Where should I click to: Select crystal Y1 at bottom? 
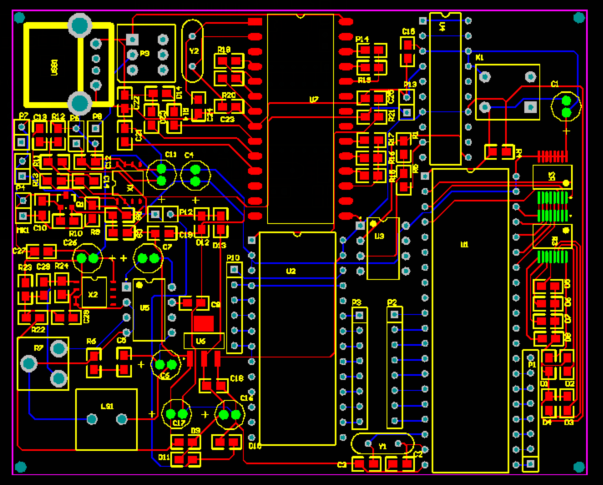pyautogui.click(x=382, y=445)
